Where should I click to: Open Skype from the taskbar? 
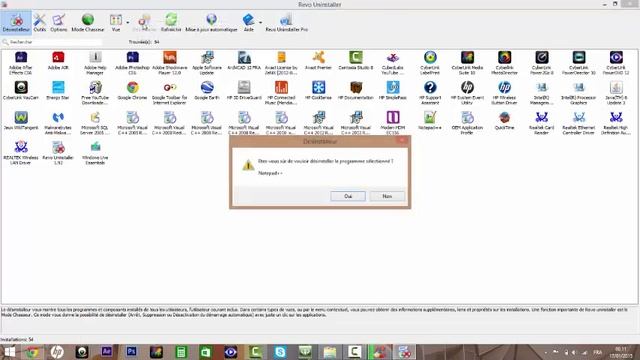click(x=280, y=352)
